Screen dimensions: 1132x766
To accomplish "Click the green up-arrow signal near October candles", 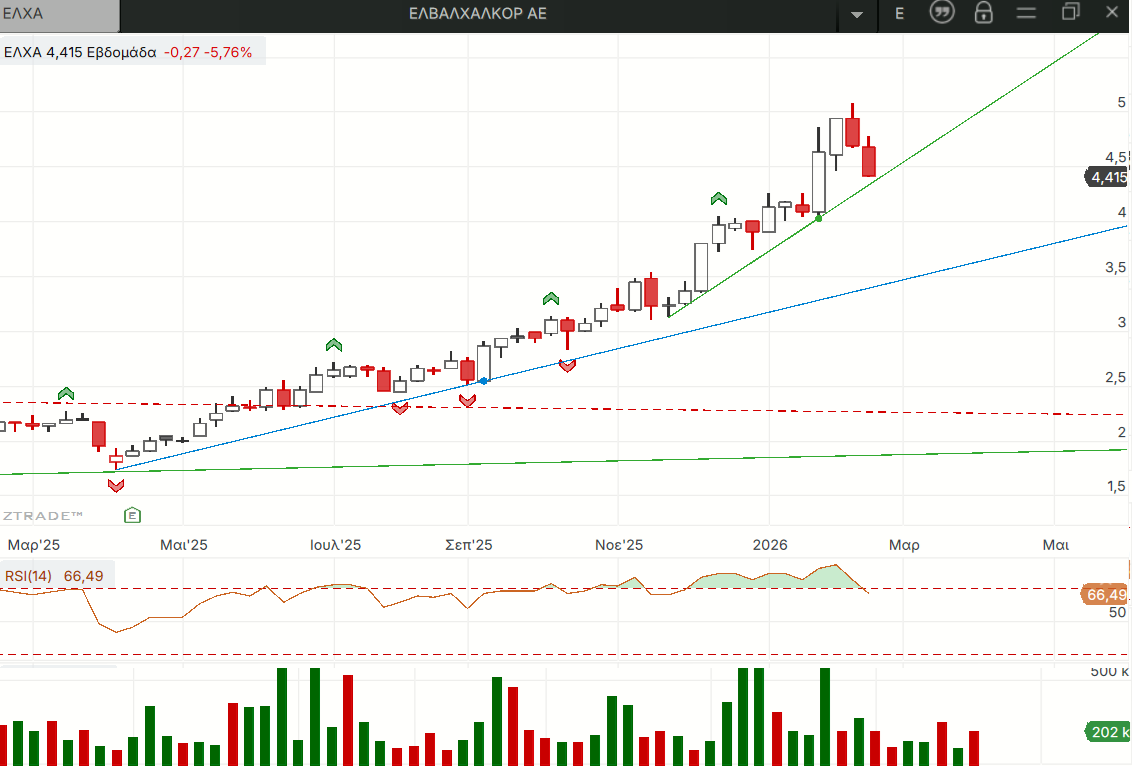I will point(551,298).
